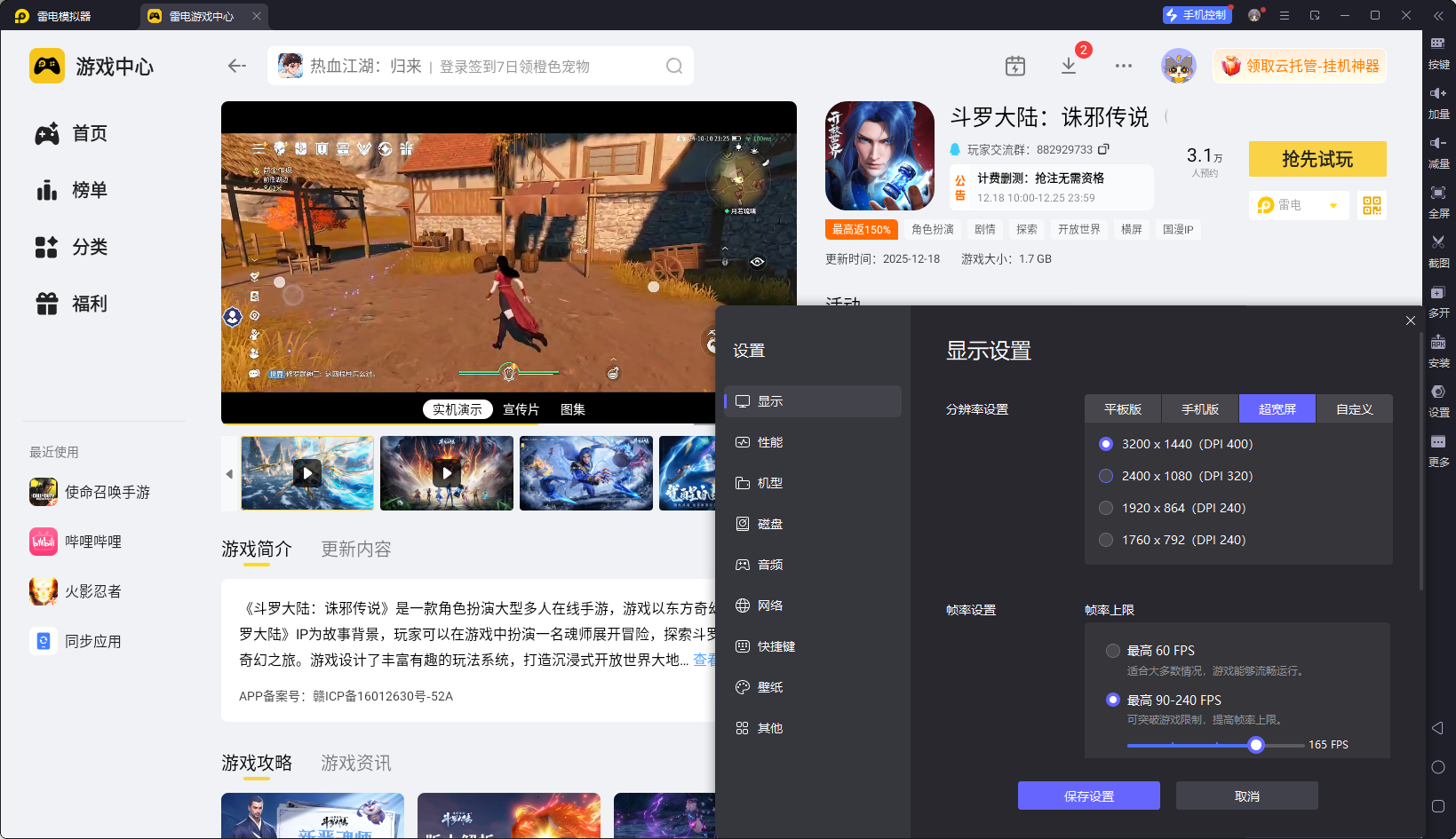Image resolution: width=1456 pixels, height=839 pixels.
Task: Switch to 平板版 resolution tab
Action: (x=1123, y=409)
